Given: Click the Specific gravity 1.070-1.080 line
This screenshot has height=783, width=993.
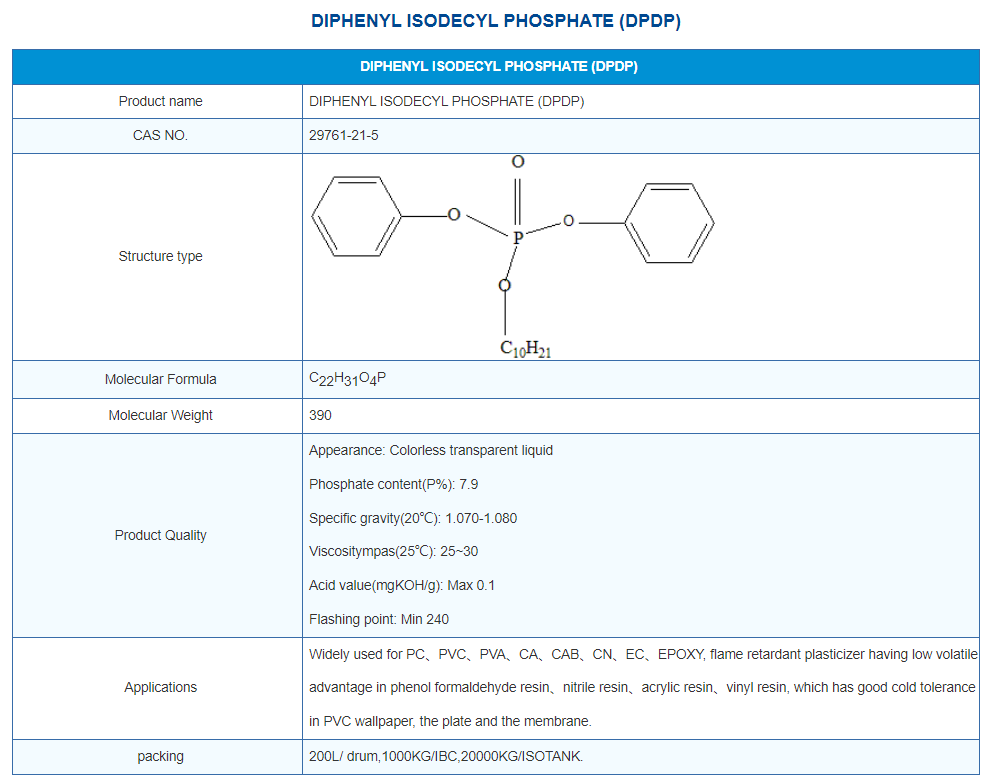Looking at the screenshot, I should pyautogui.click(x=412, y=518).
